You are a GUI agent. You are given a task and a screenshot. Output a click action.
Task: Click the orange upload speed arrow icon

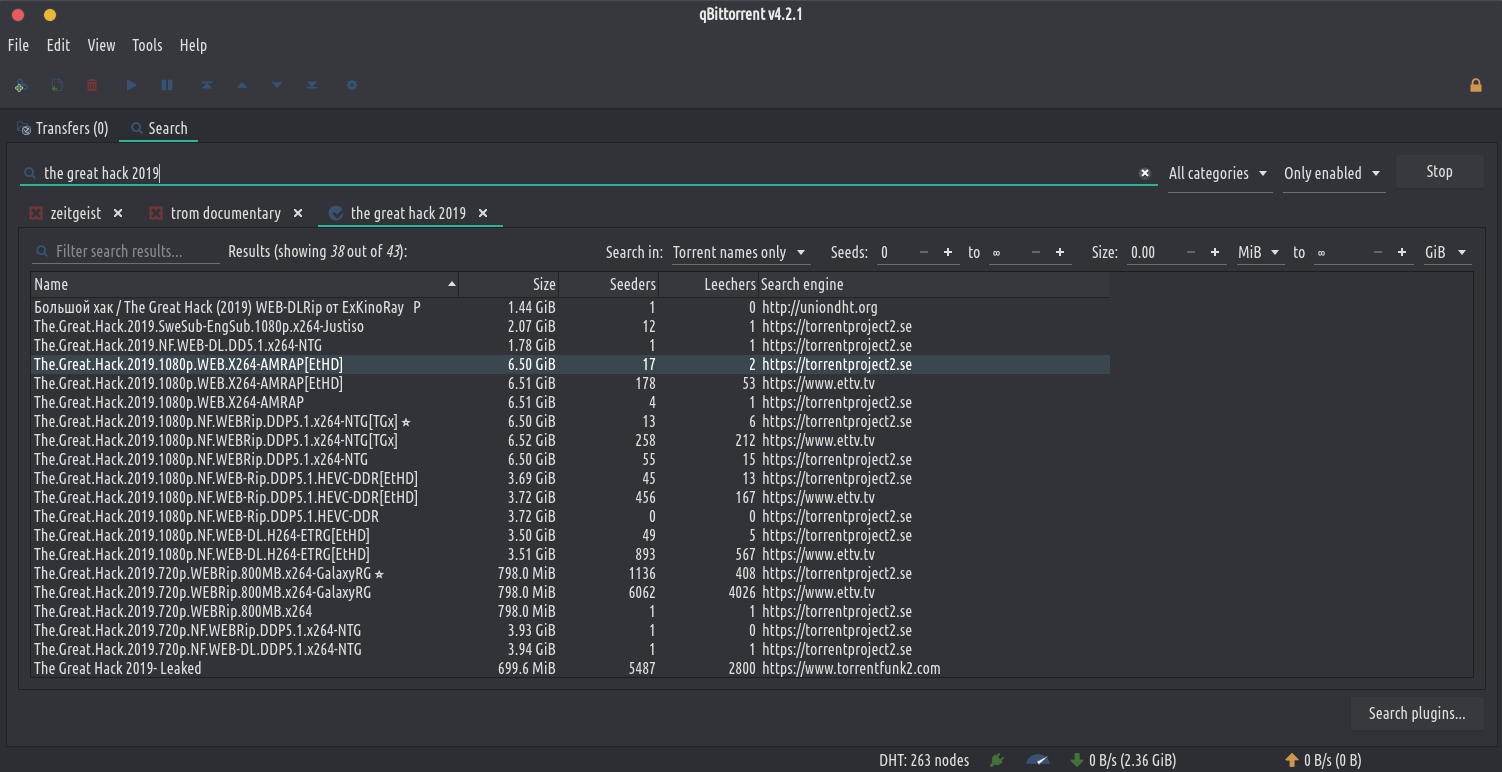click(1291, 761)
